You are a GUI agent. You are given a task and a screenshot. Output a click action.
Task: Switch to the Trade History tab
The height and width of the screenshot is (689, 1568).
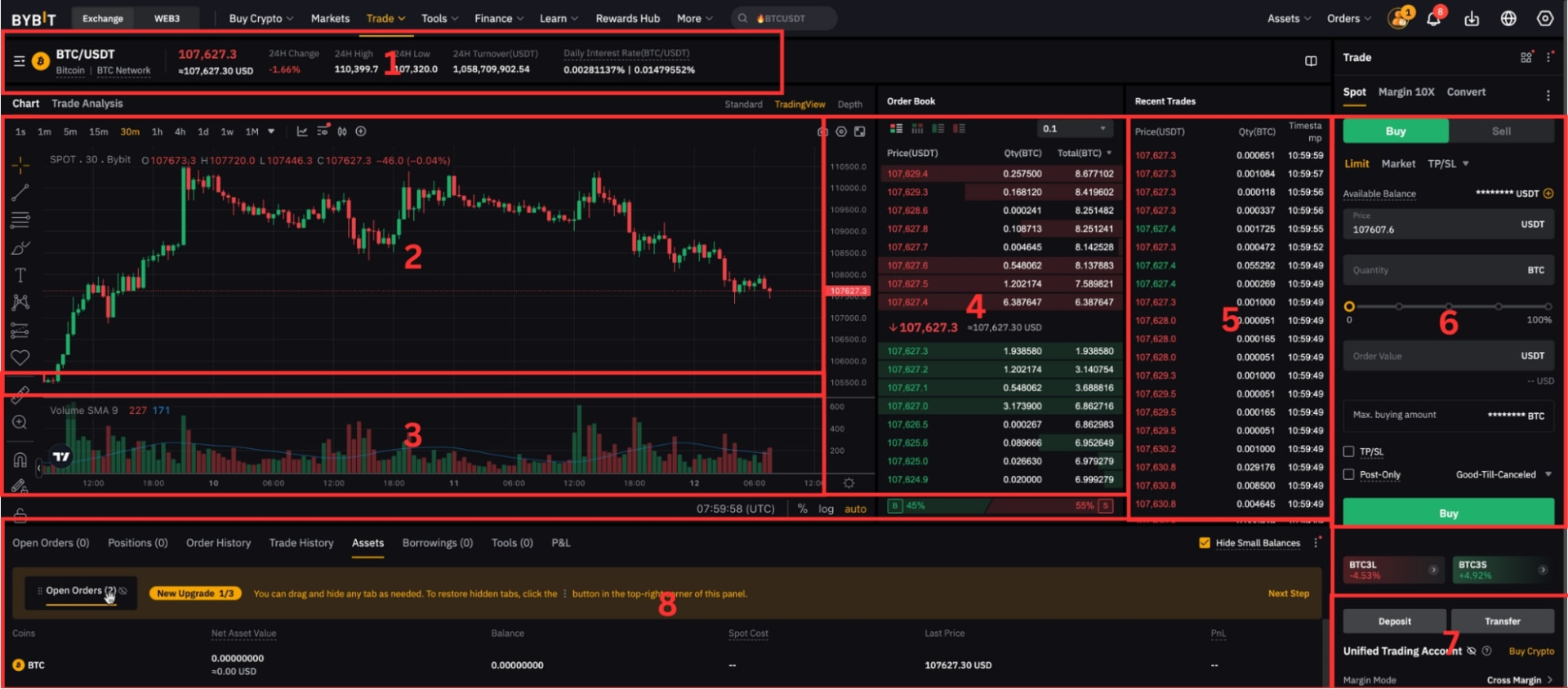click(301, 543)
